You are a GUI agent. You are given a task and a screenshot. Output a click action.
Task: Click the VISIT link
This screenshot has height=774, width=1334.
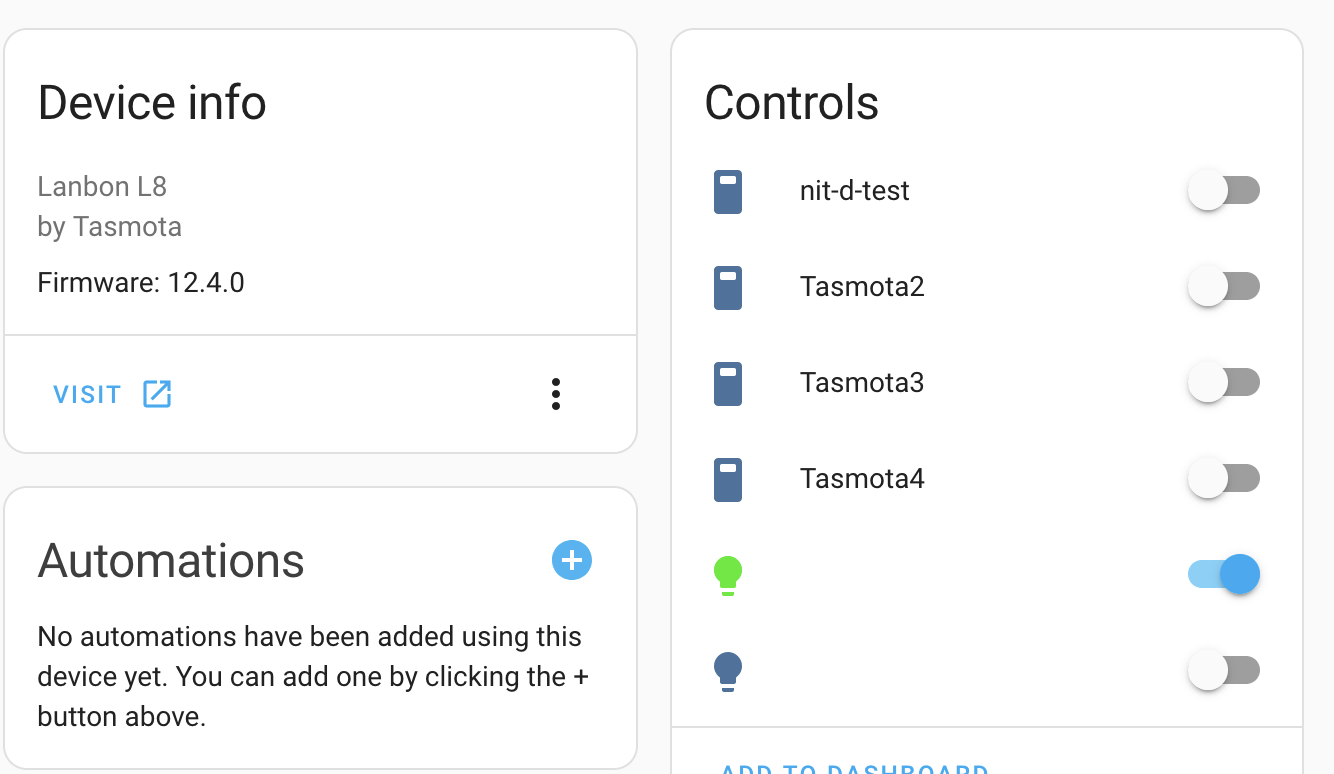87,394
